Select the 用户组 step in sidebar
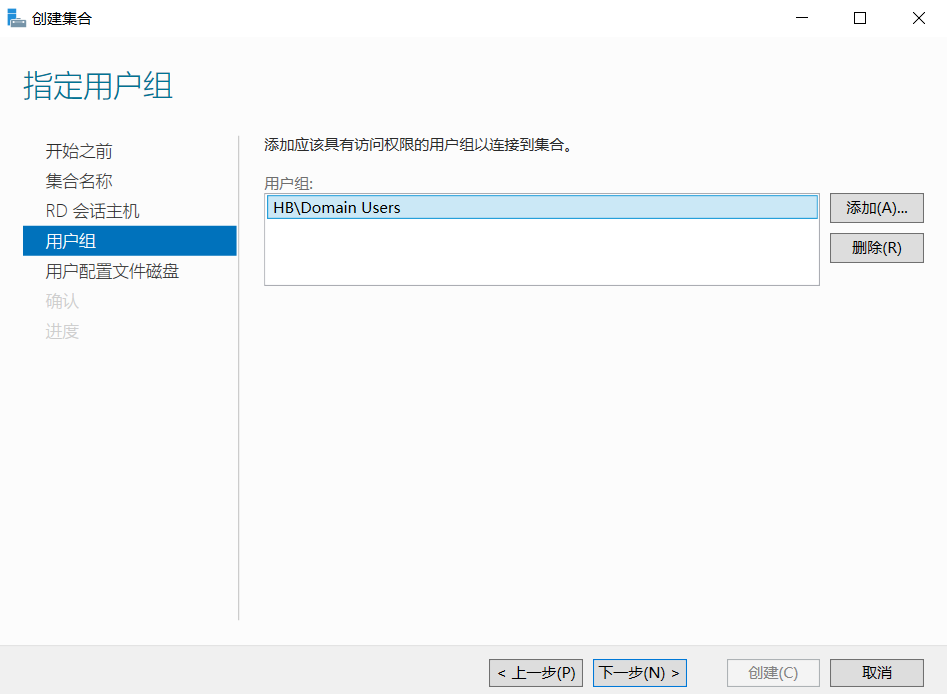Viewport: 947px width, 694px height. click(130, 241)
